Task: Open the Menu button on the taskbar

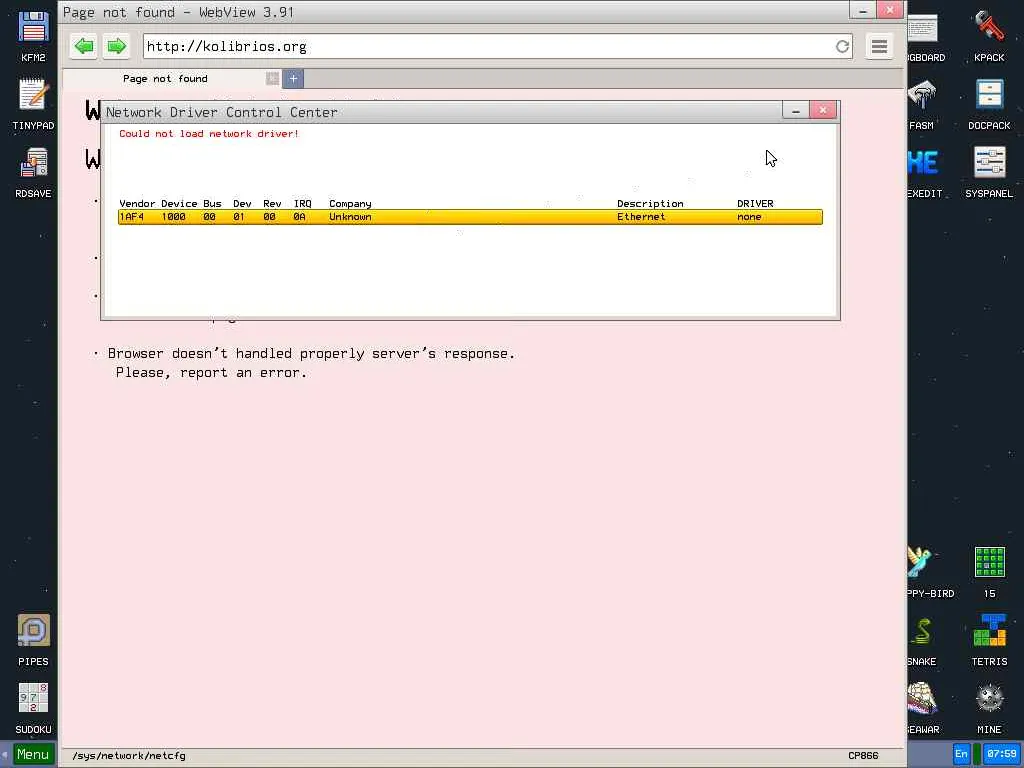Action: [33, 755]
